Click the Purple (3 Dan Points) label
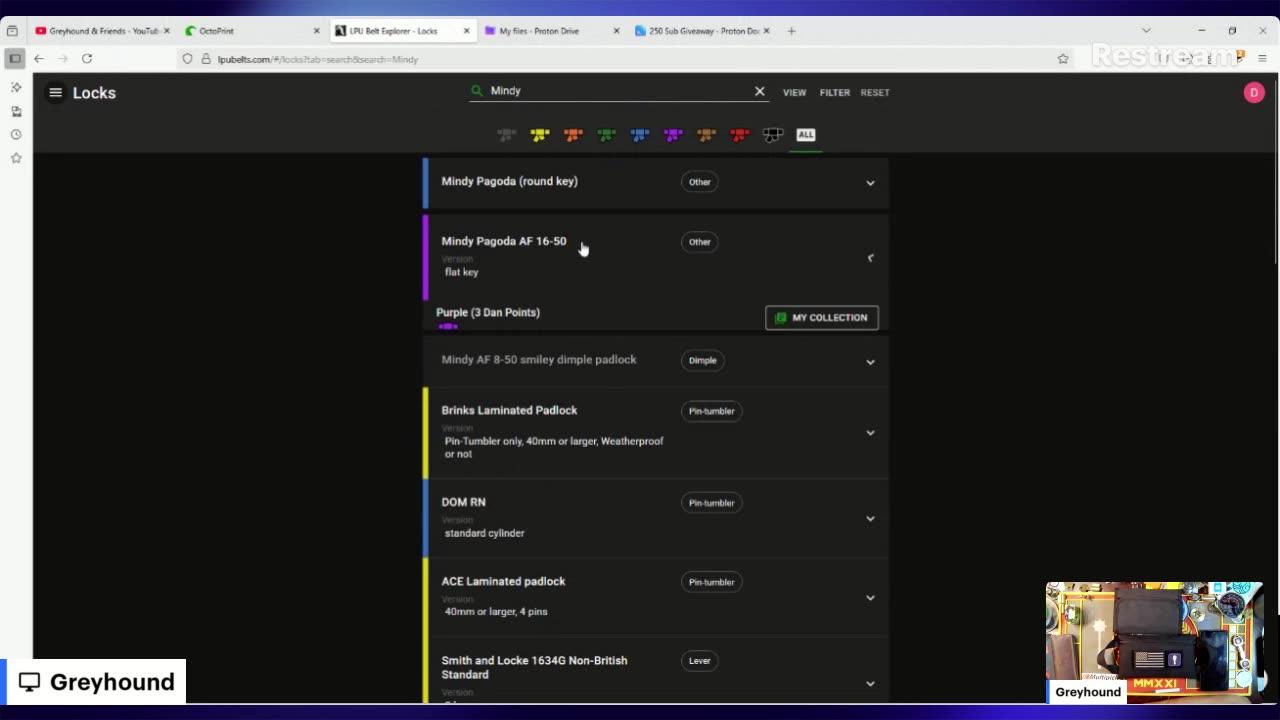This screenshot has width=1280, height=720. coord(488,312)
